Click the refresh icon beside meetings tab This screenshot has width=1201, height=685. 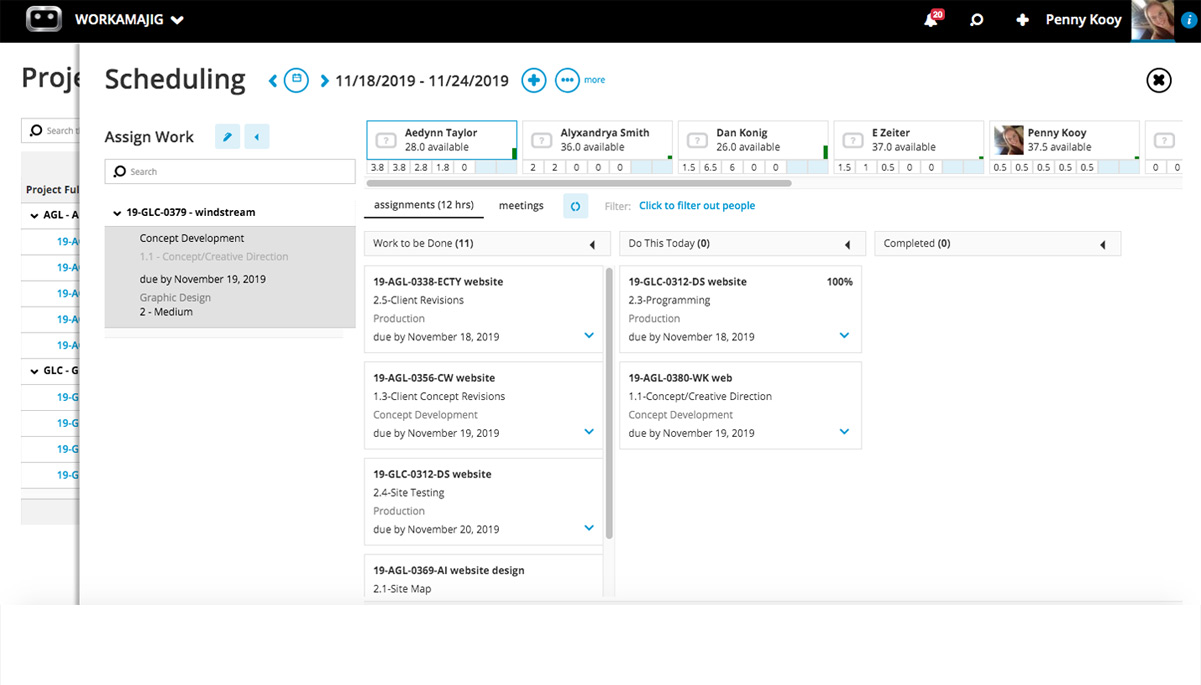[575, 206]
